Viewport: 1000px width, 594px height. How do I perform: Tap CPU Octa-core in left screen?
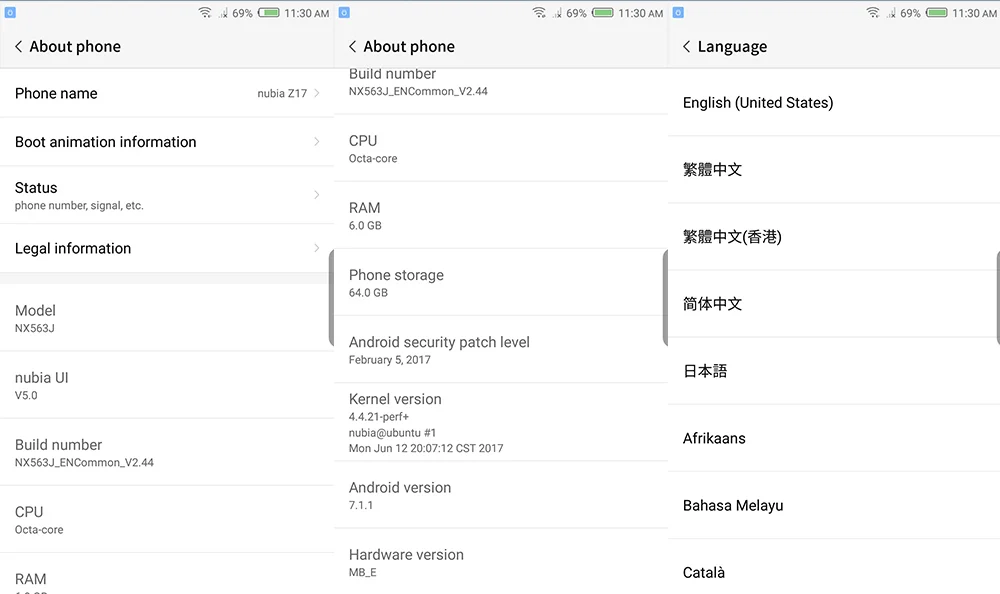pyautogui.click(x=167, y=519)
